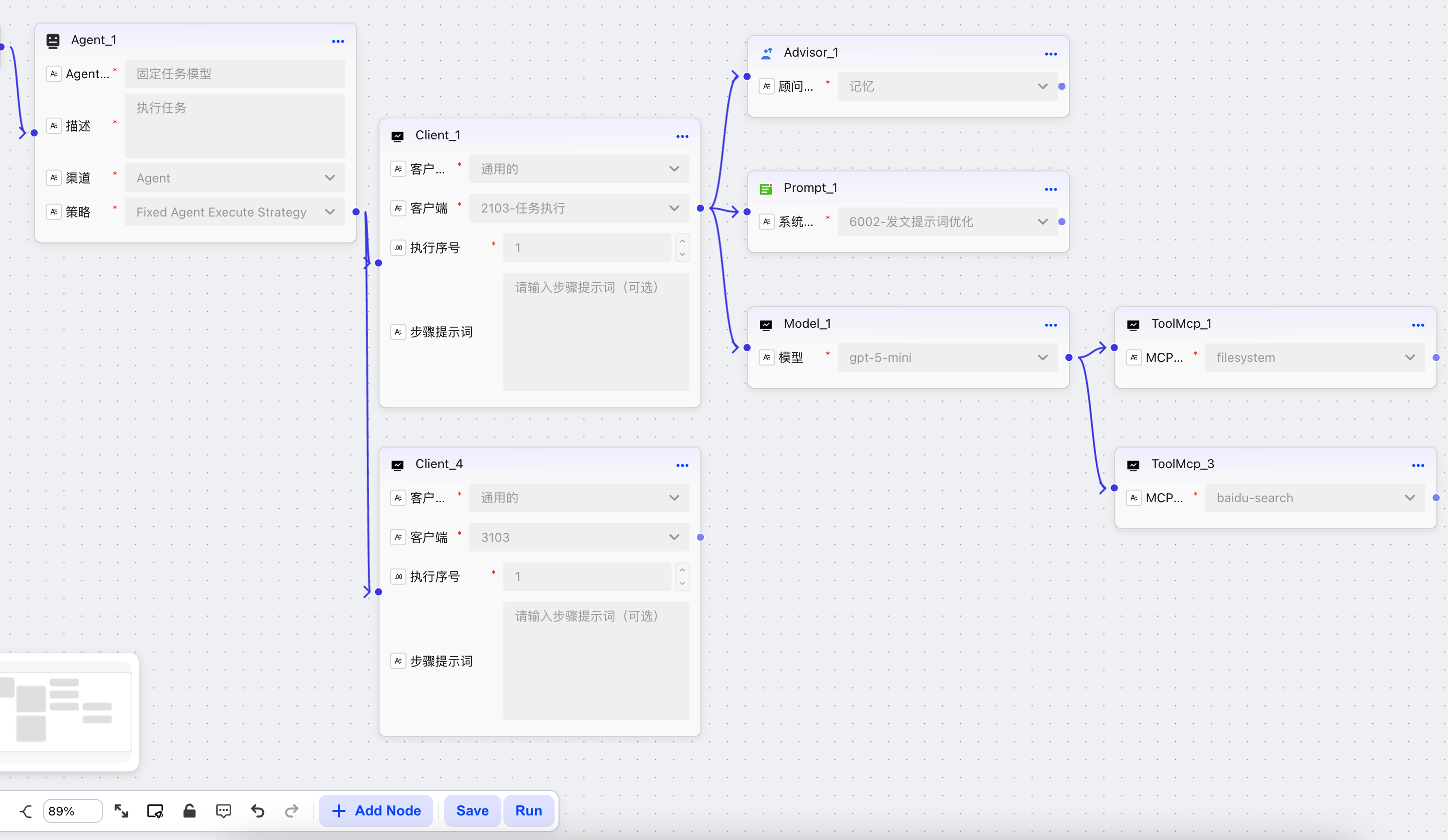Click Prompt_1 node's green icon

[x=766, y=189]
